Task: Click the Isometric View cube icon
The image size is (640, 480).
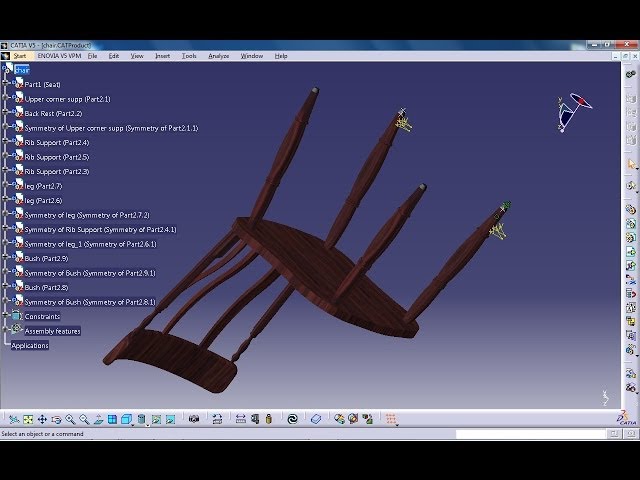Action: pyautogui.click(x=127, y=419)
